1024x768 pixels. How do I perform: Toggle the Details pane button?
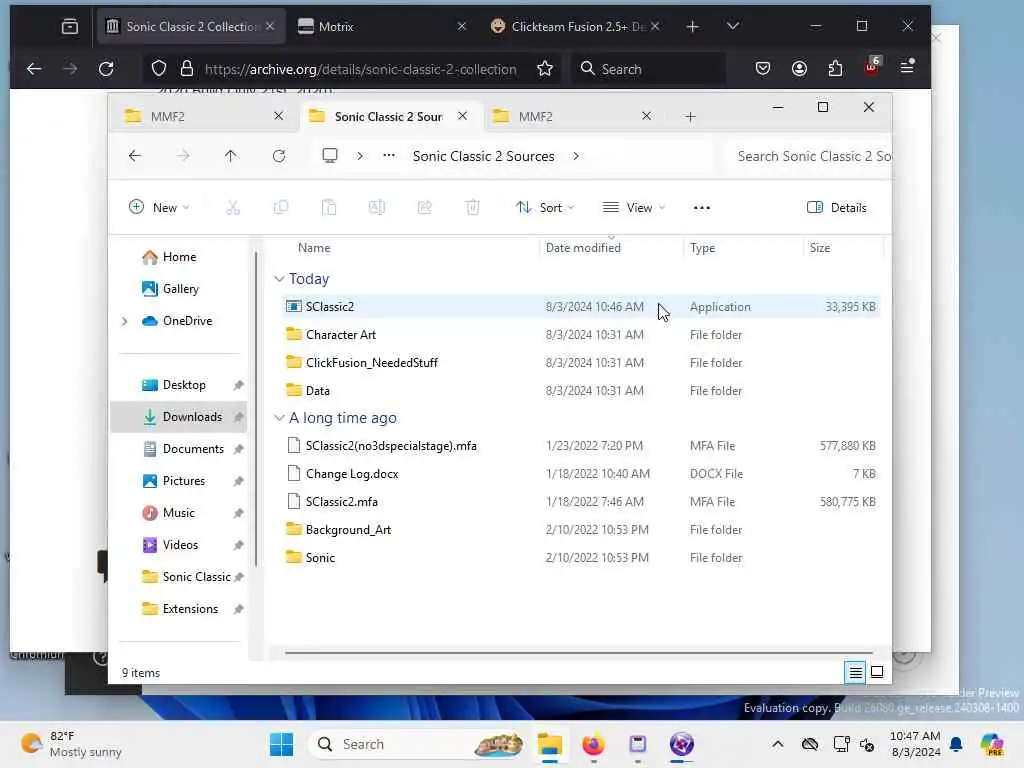tap(837, 208)
